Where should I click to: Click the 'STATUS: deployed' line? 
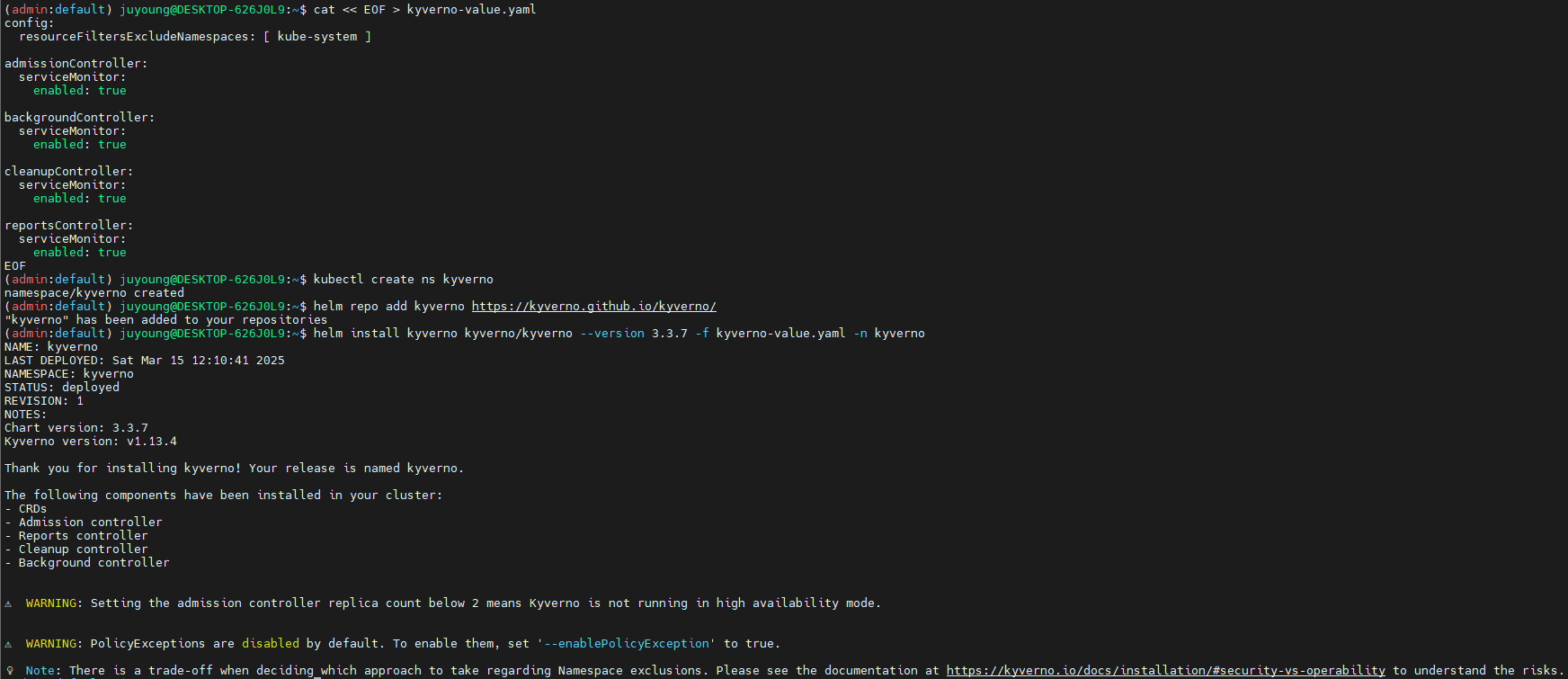click(62, 388)
